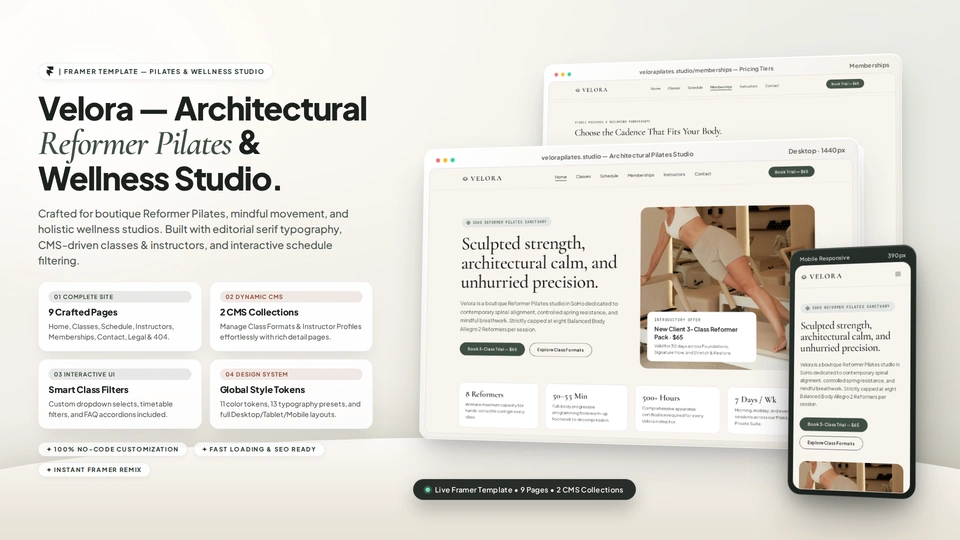The image size is (960, 540).
Task: Open the hamburger menu in the mobile mockup
Action: click(x=898, y=274)
